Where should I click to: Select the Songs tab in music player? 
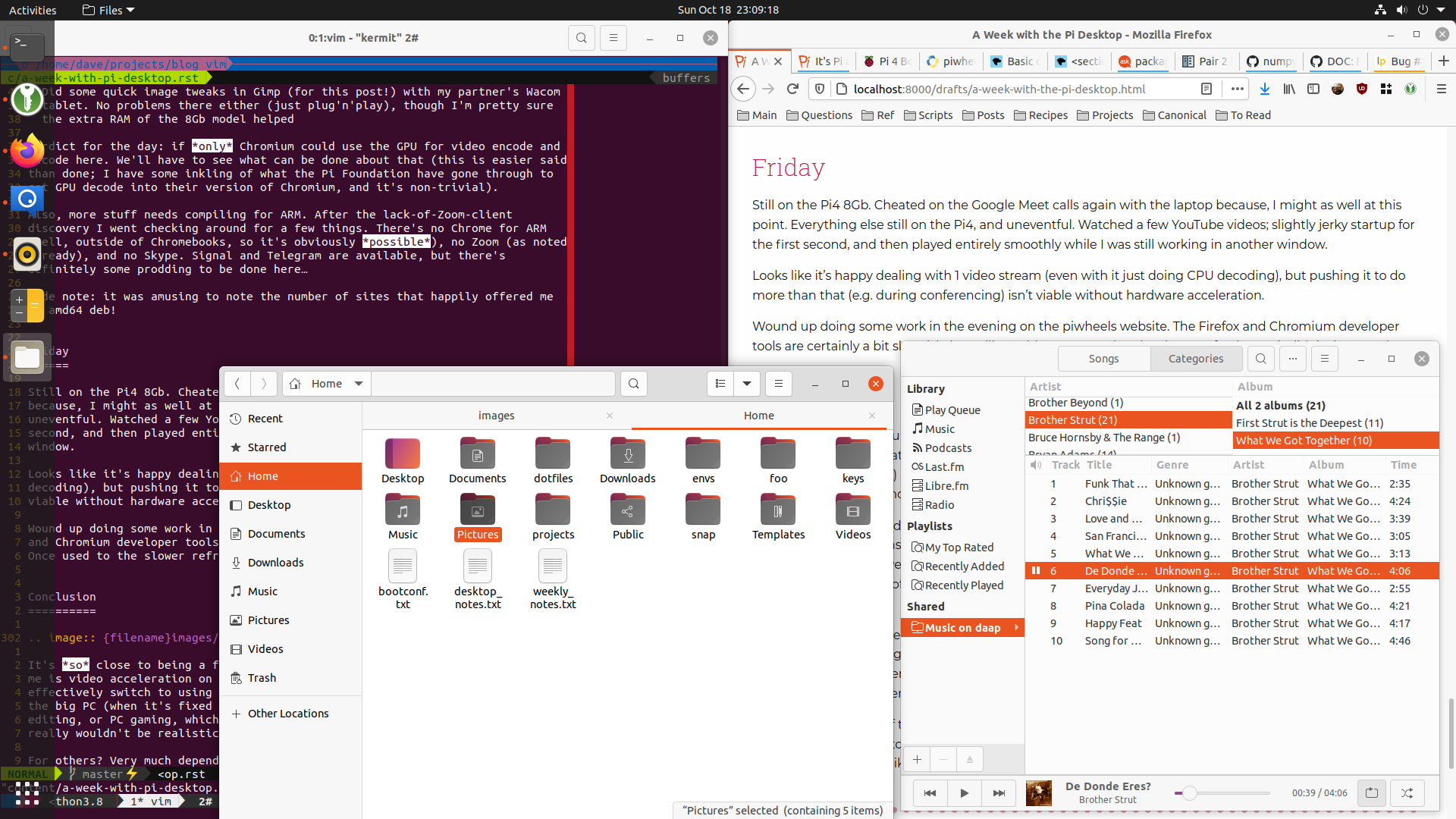coord(1103,358)
